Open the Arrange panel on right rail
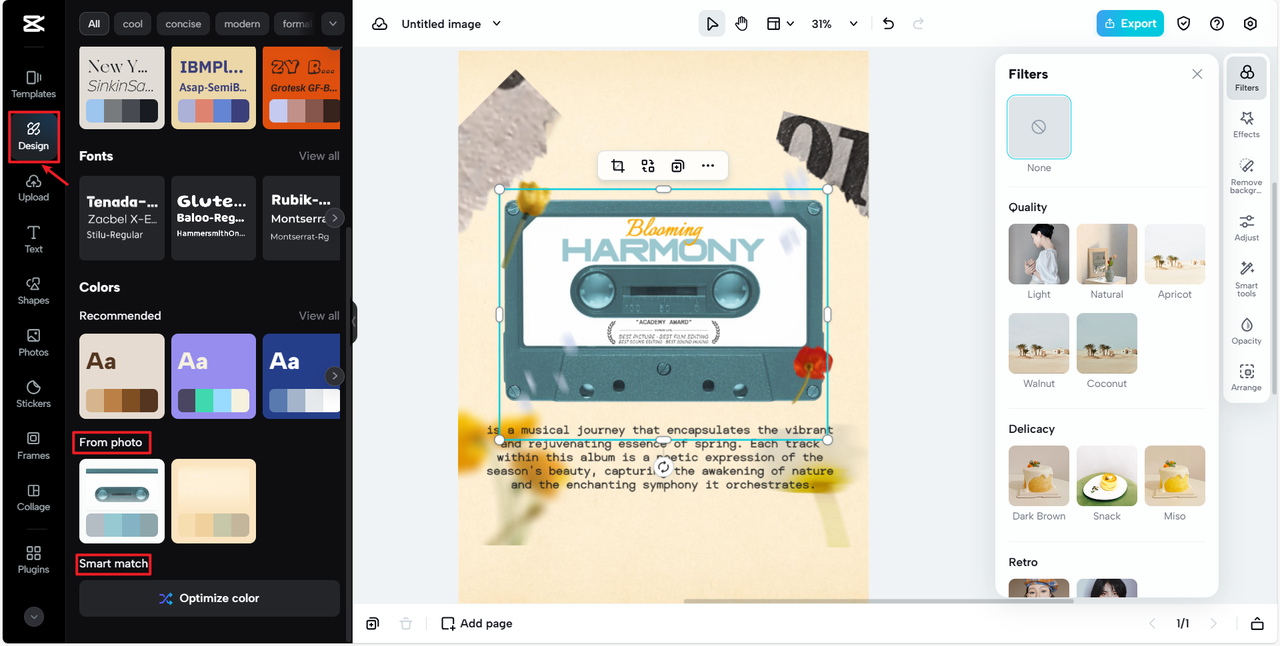Screen dimensions: 1280x646 tap(1246, 378)
